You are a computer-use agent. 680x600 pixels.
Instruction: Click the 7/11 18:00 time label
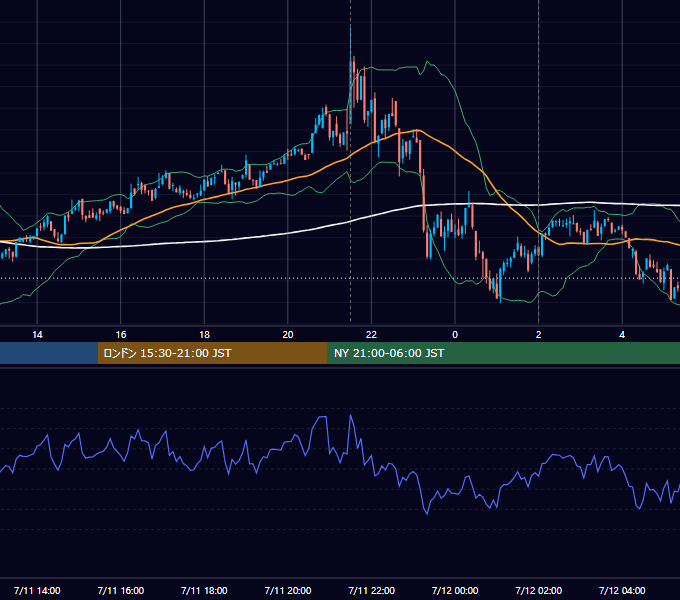(204, 590)
